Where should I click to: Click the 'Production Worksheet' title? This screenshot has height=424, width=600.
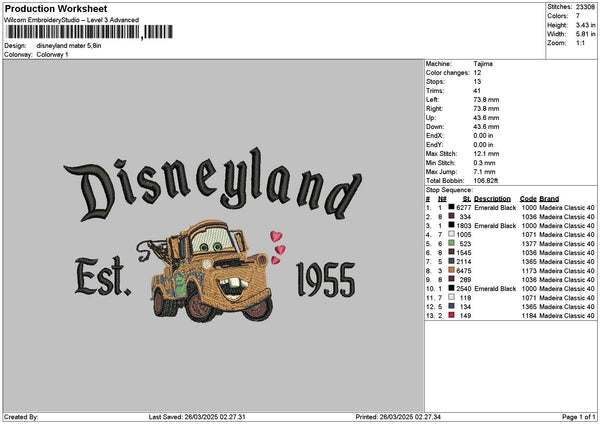pyautogui.click(x=56, y=8)
